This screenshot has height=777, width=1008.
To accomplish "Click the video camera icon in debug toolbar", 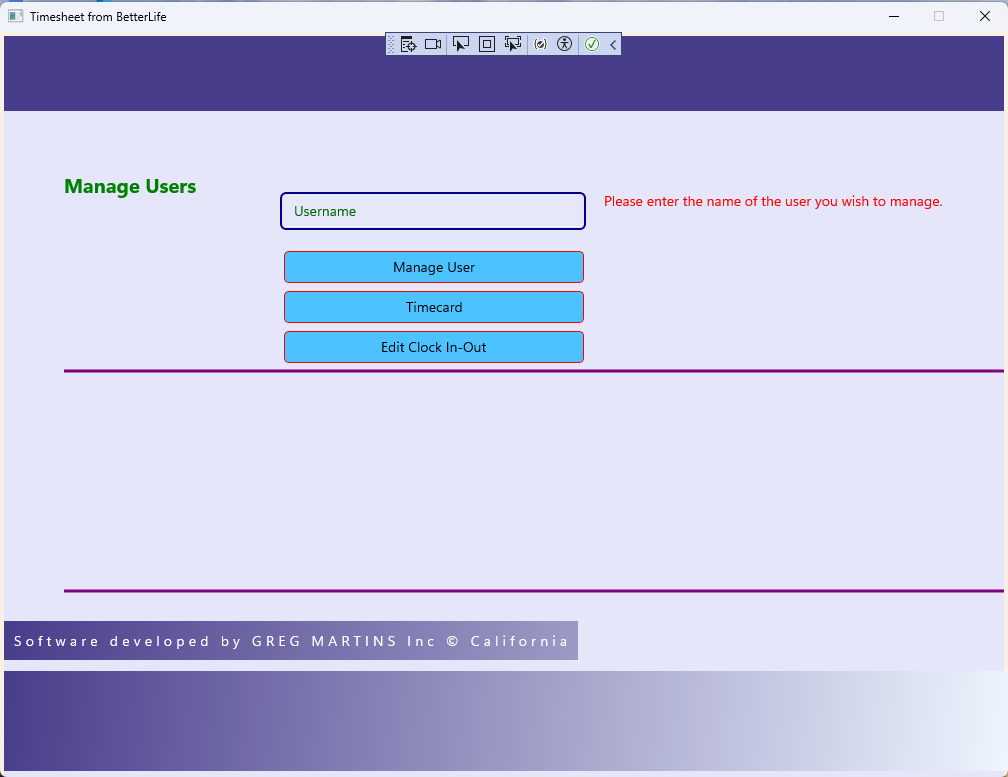I will point(433,44).
